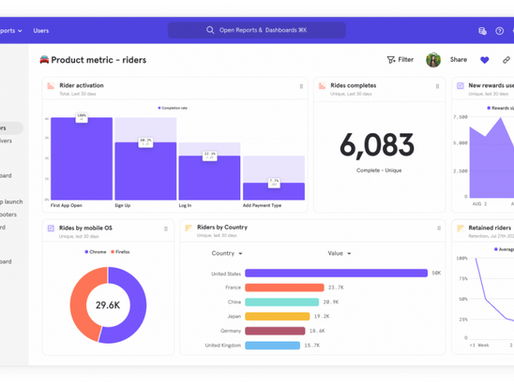
Task: Click the 15.7K United Kingdom value
Action: click(312, 345)
